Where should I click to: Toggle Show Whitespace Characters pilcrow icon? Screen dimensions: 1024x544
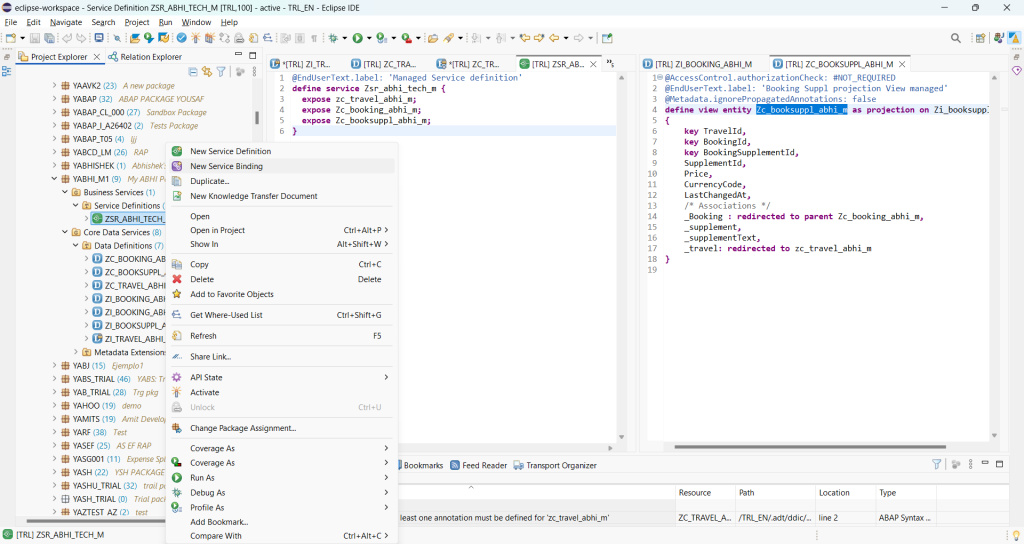(x=314, y=39)
